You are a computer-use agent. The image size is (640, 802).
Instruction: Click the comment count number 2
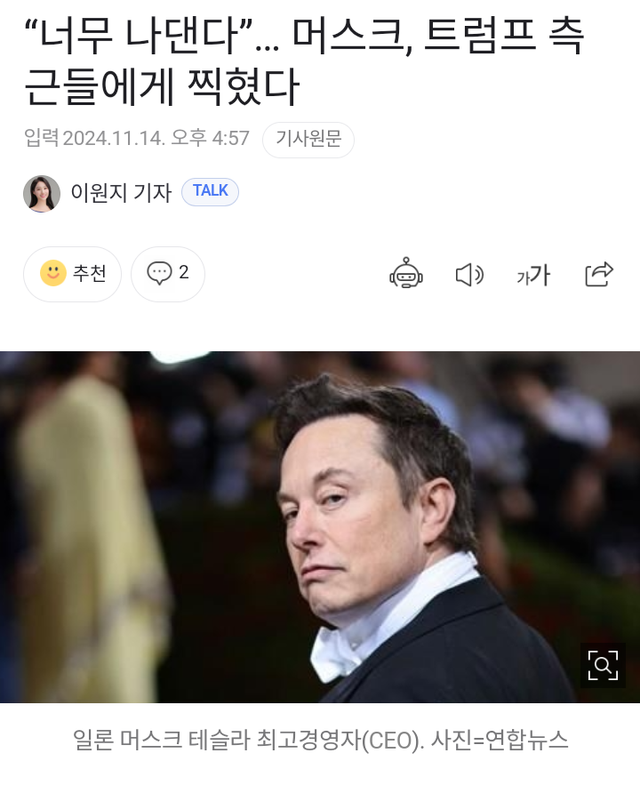(184, 272)
